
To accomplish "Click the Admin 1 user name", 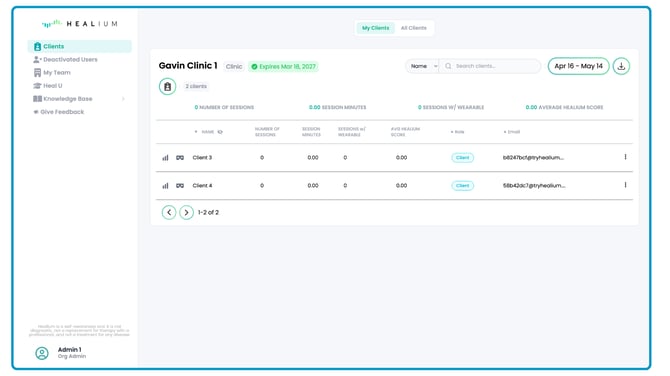I will pyautogui.click(x=69, y=350).
